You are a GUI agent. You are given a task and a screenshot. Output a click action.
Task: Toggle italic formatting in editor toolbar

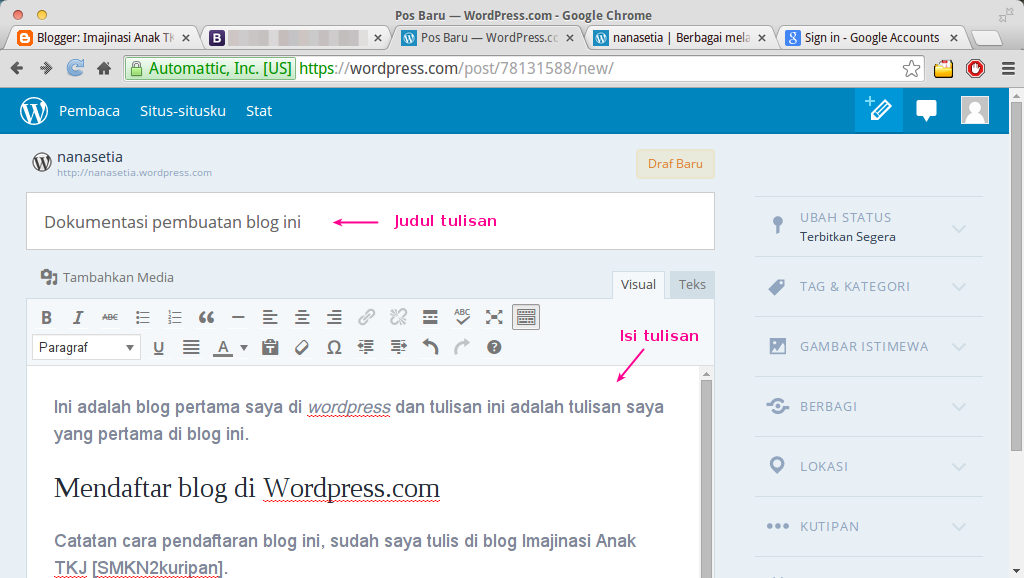click(x=78, y=317)
